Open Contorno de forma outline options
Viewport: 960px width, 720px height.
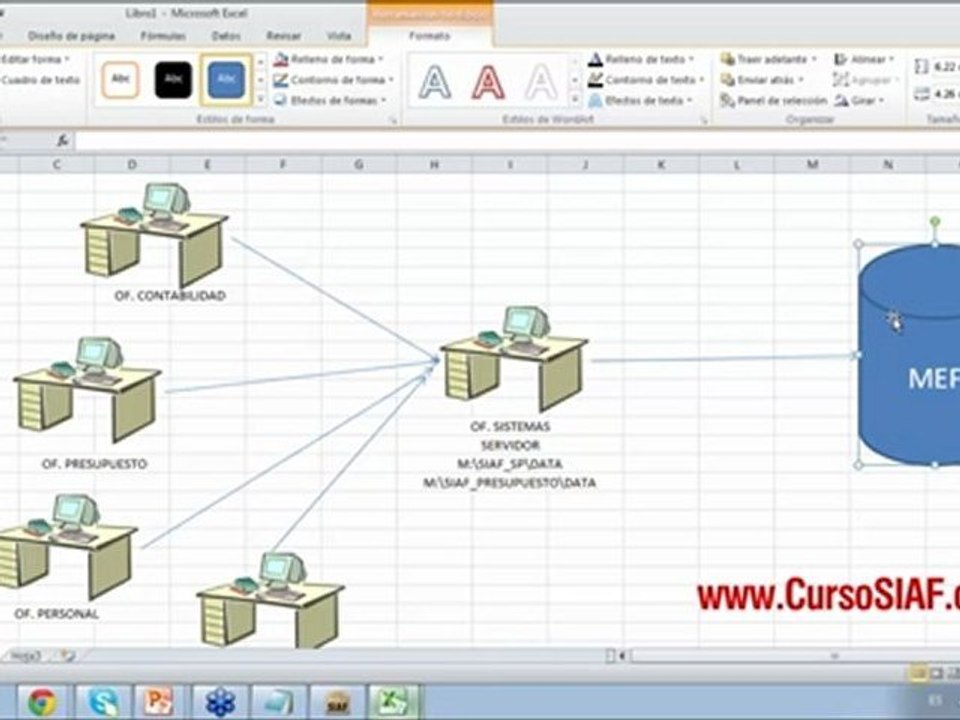[333, 80]
